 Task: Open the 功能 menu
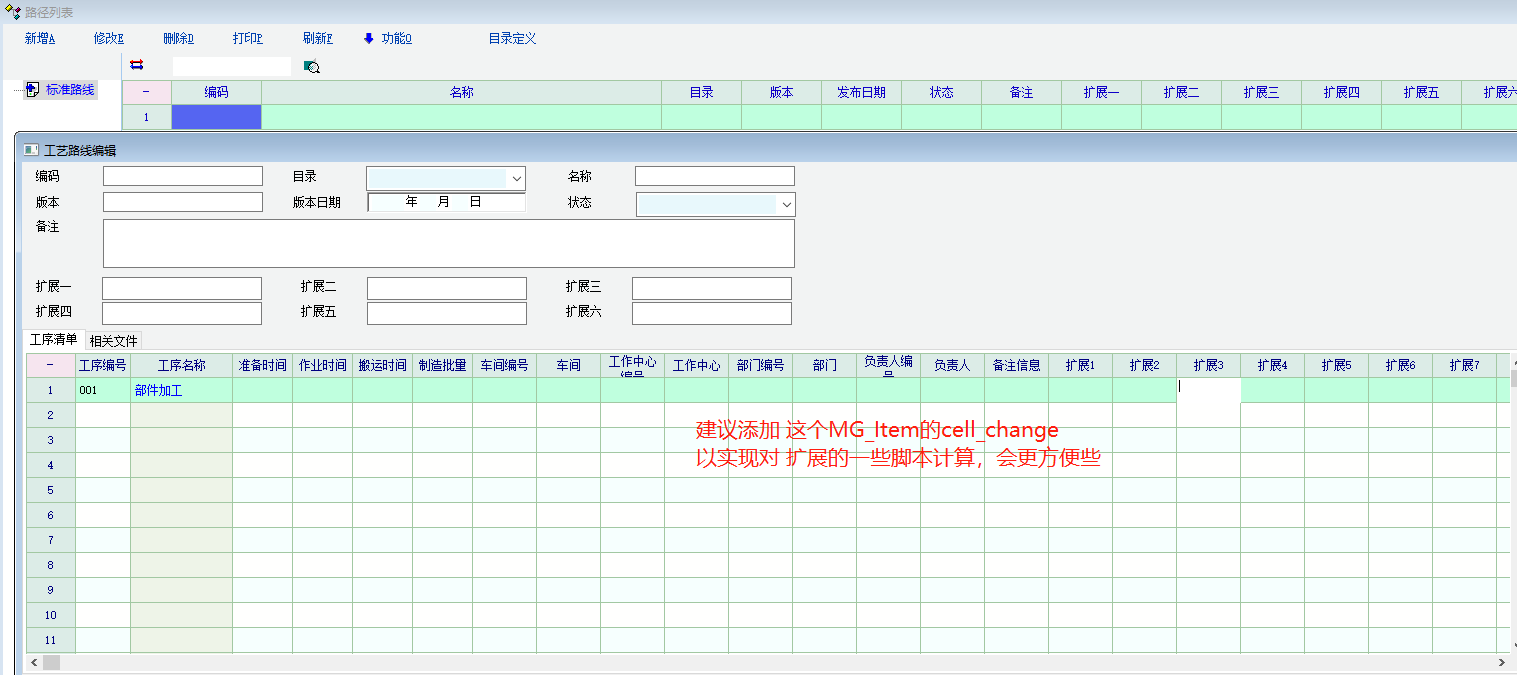pos(396,38)
